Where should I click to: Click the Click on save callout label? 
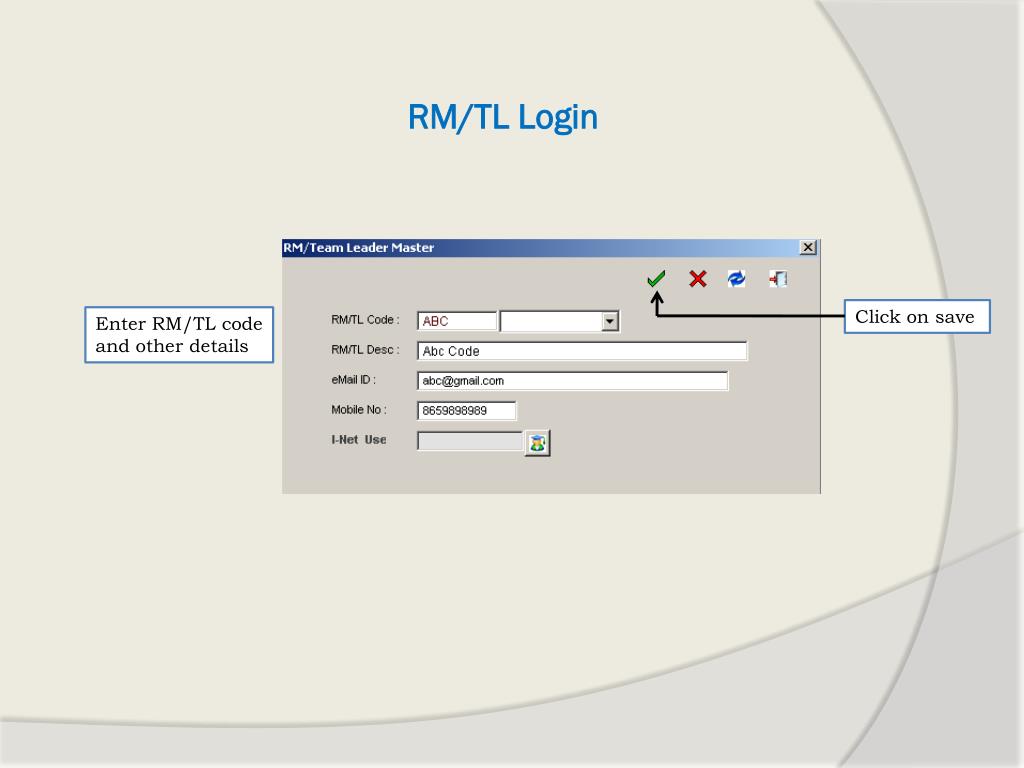click(915, 316)
